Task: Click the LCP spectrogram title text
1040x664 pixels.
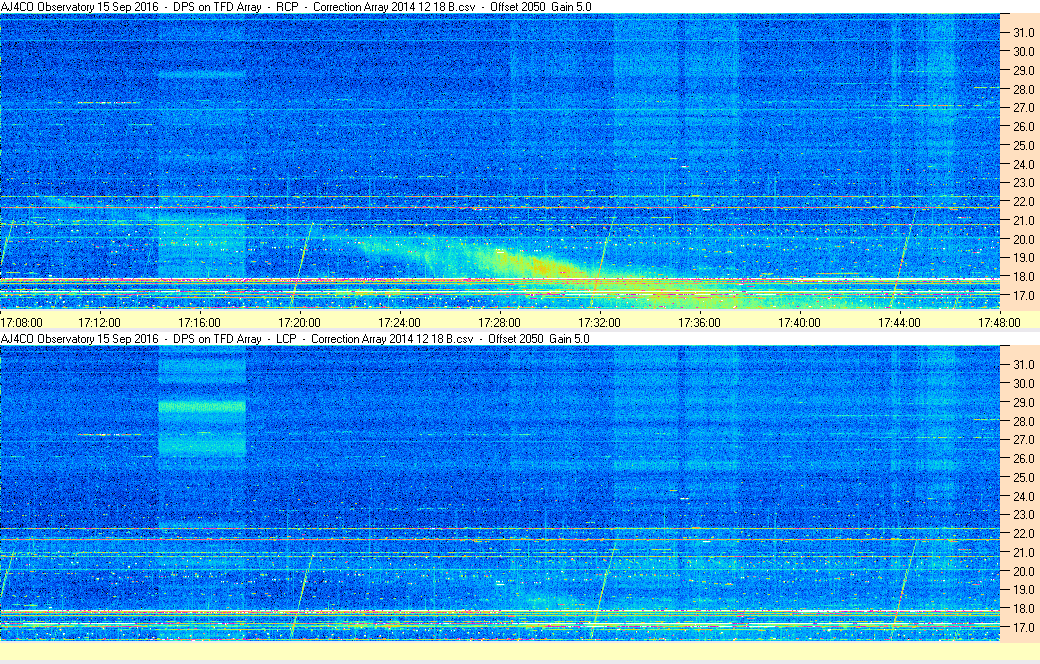Action: tap(295, 339)
